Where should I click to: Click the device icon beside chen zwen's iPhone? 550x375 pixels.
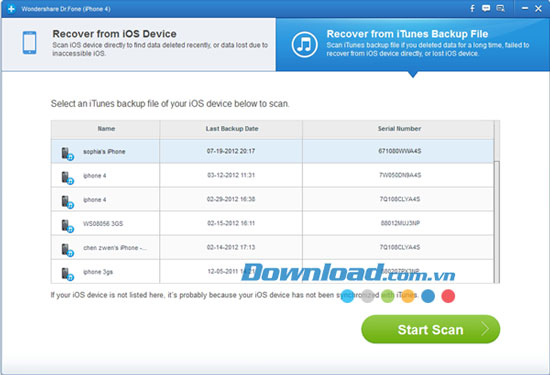(x=67, y=250)
